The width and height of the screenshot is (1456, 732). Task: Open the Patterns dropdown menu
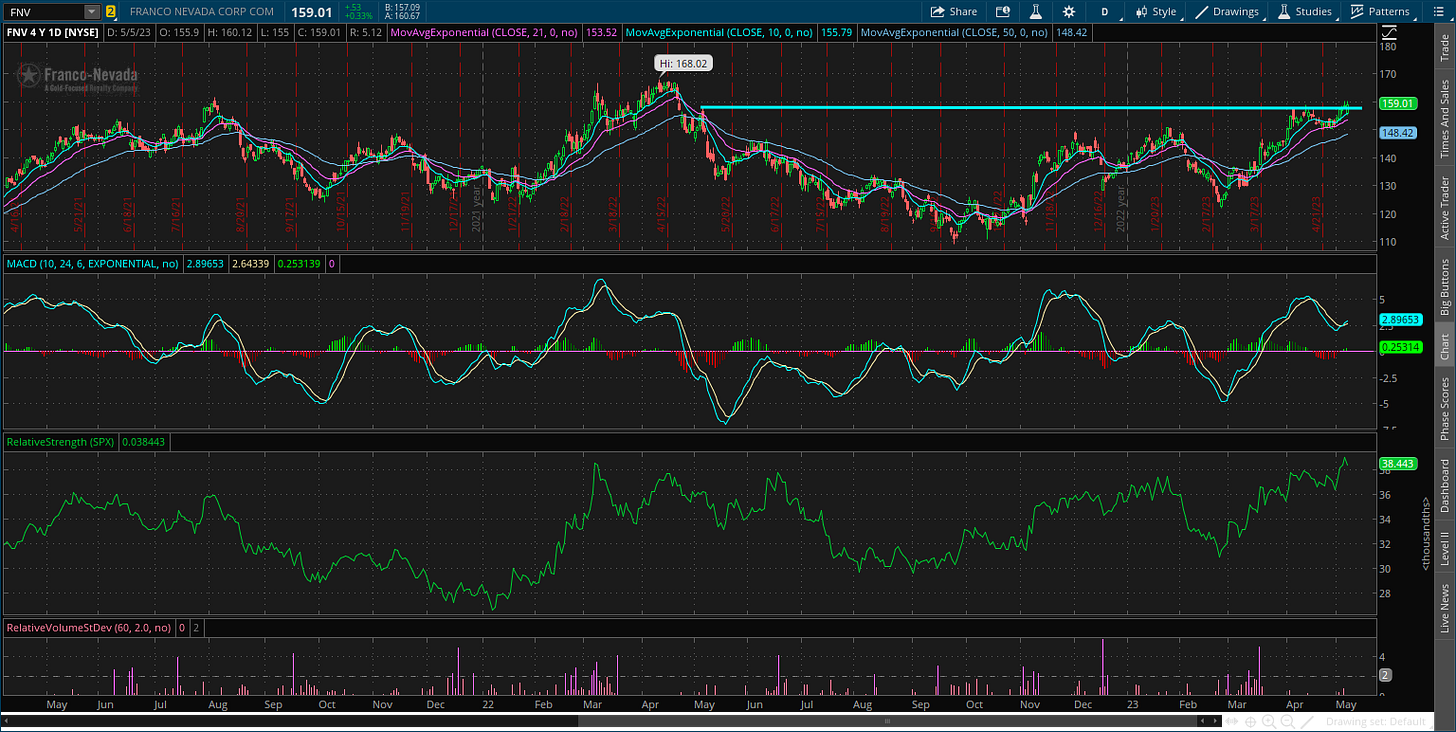pyautogui.click(x=1379, y=12)
